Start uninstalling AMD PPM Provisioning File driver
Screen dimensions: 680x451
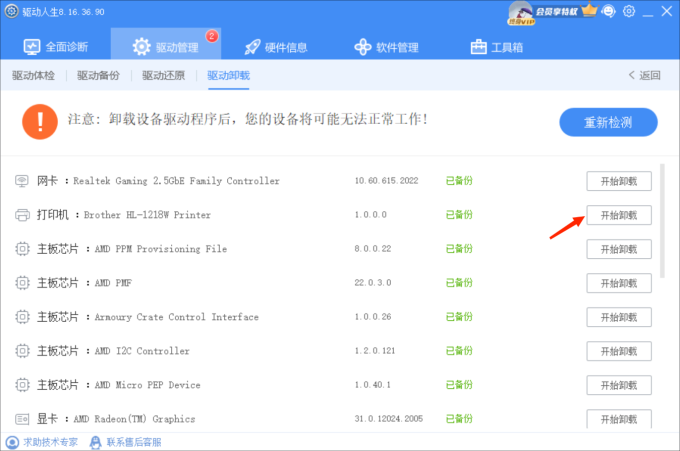(619, 249)
